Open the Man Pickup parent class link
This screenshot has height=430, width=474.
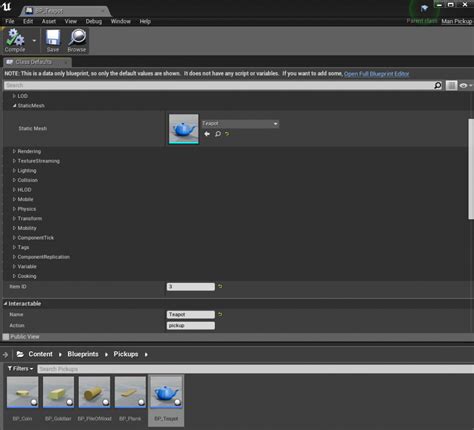tap(457, 21)
